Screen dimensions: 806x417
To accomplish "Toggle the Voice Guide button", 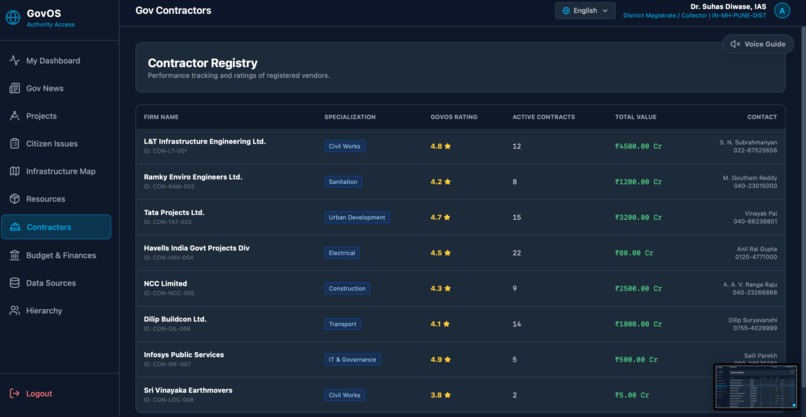I will point(758,44).
